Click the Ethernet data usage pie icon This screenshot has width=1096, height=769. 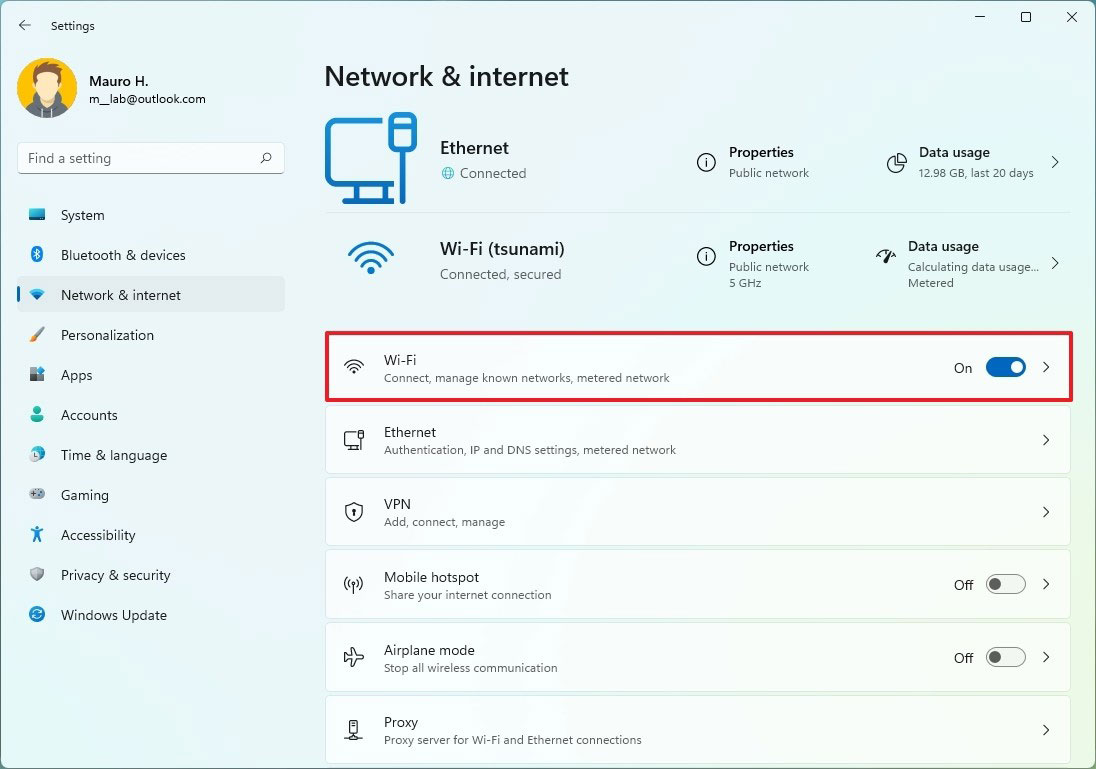point(896,163)
